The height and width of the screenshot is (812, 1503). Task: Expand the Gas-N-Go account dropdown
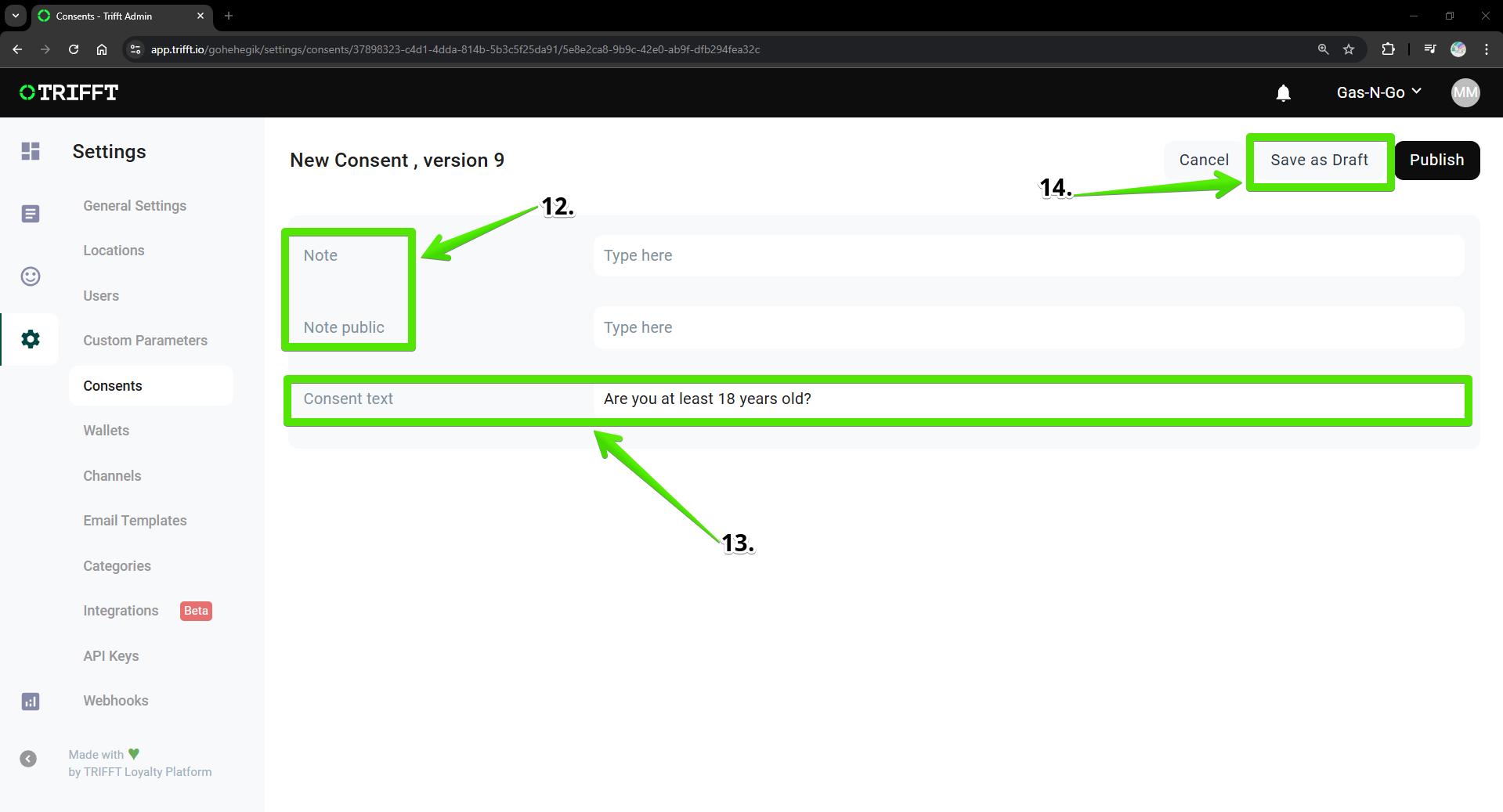click(x=1378, y=92)
